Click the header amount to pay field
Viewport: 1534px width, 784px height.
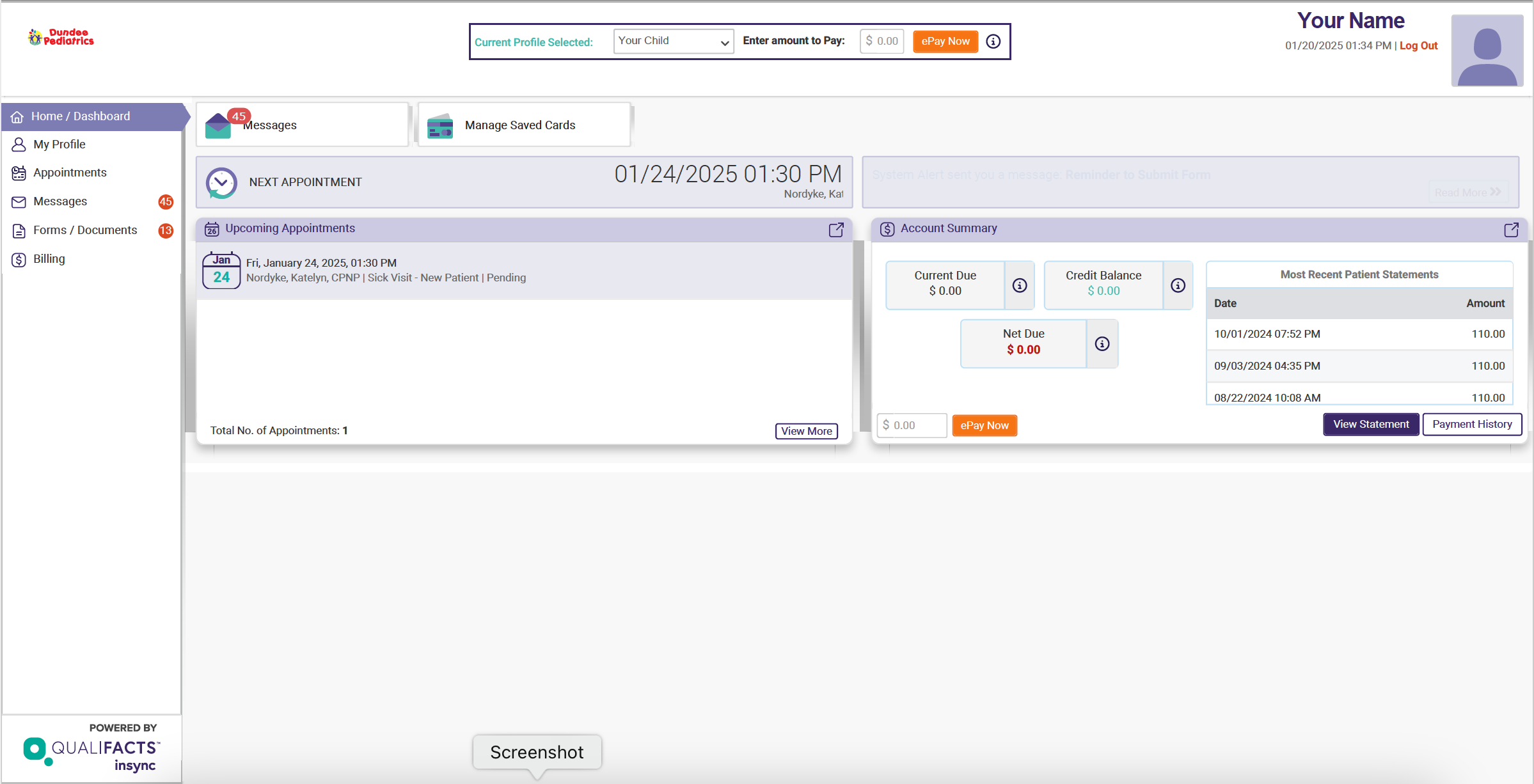pos(882,42)
